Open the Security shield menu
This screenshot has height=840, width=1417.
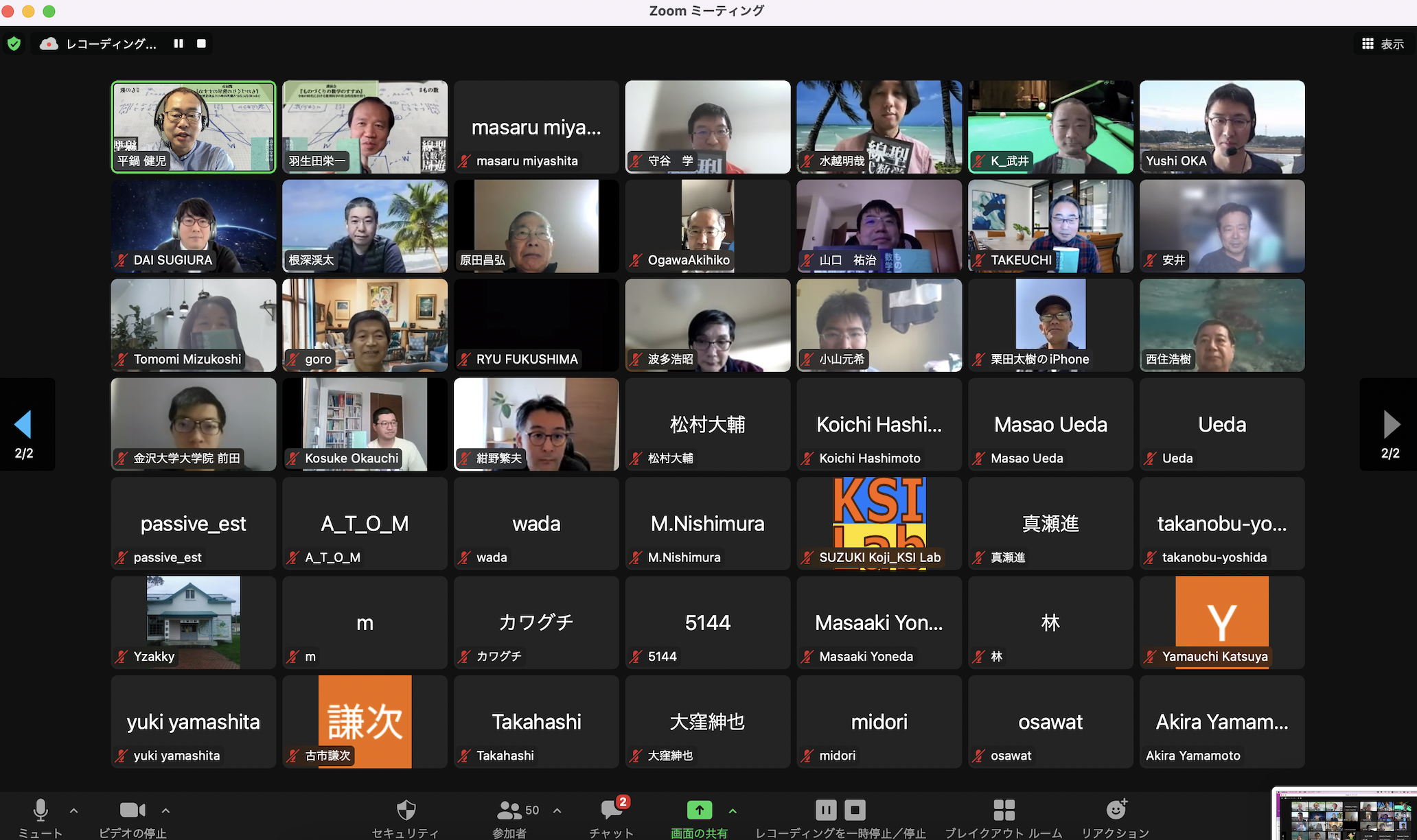(406, 810)
